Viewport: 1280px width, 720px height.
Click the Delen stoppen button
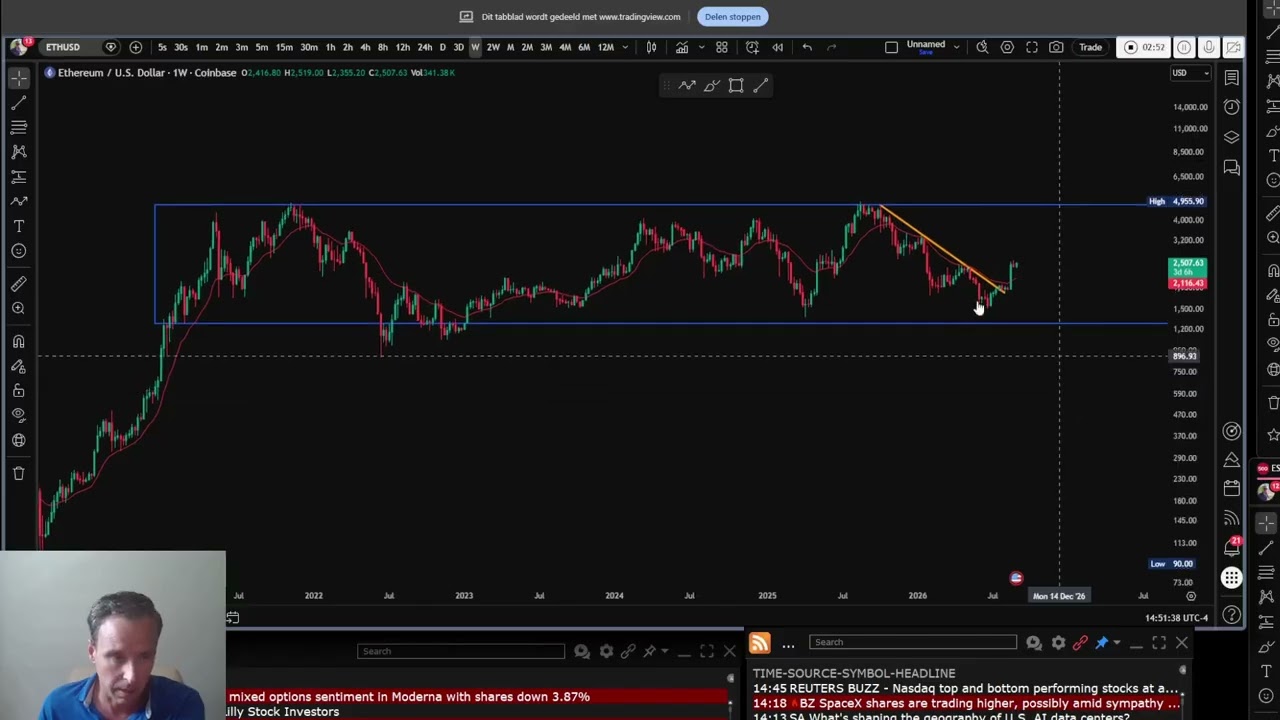point(732,16)
